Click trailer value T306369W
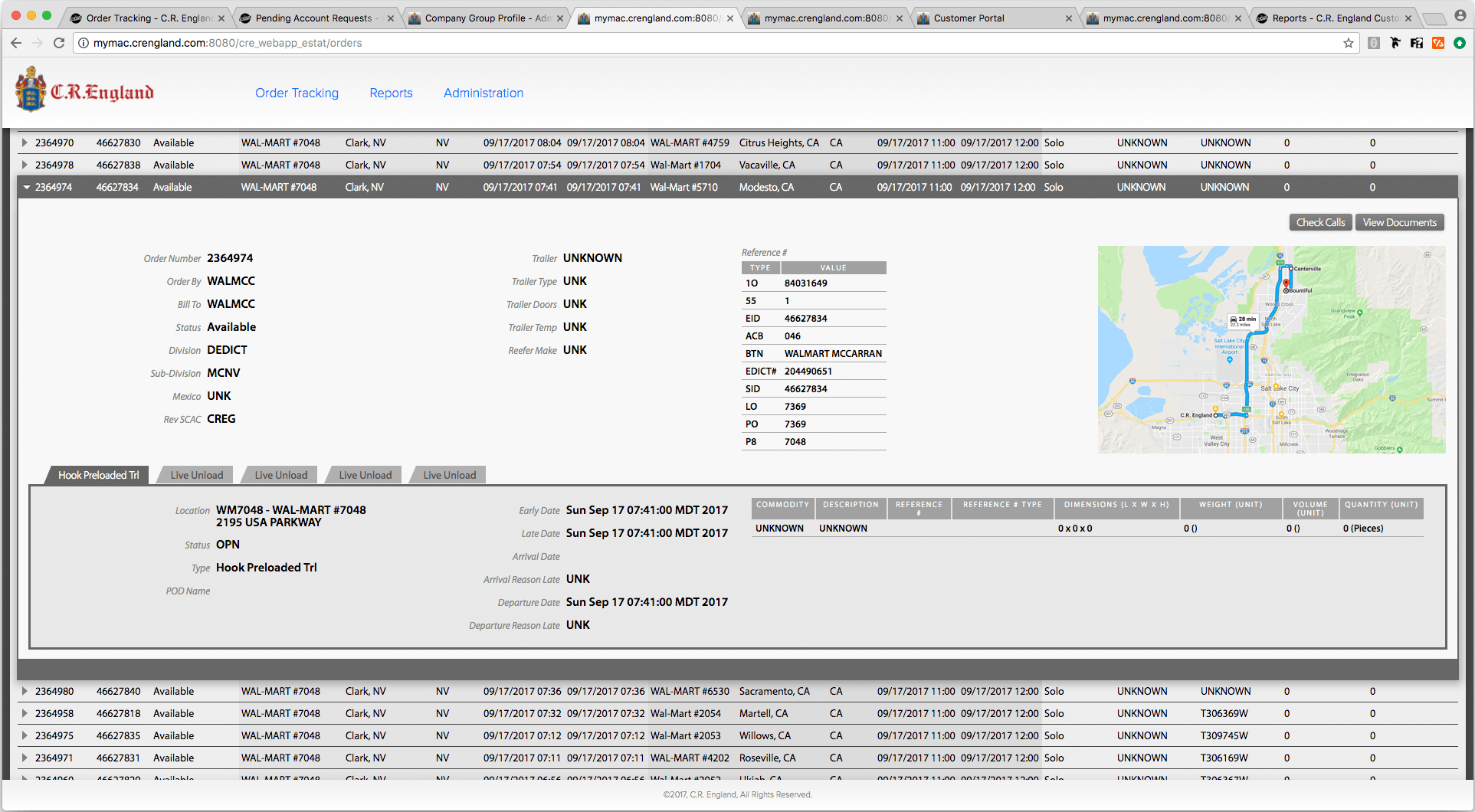This screenshot has height=812, width=1475. coord(1224,713)
